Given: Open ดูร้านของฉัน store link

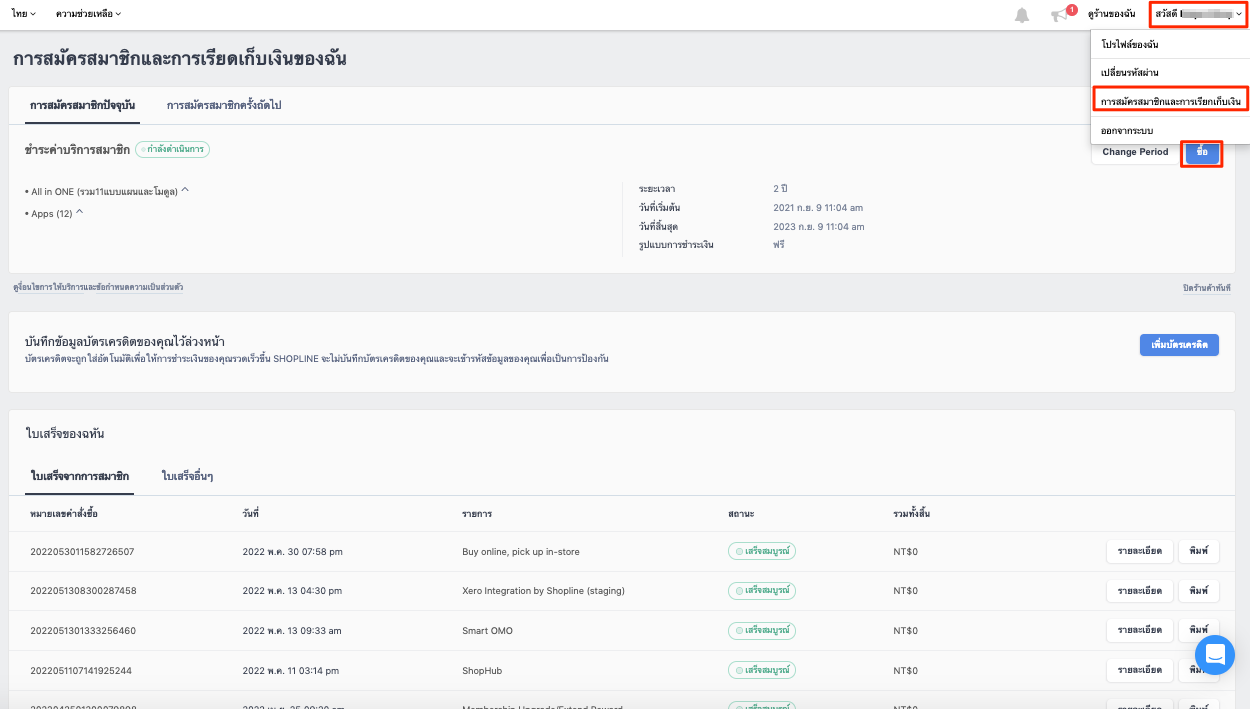Looking at the screenshot, I should coord(1111,14).
